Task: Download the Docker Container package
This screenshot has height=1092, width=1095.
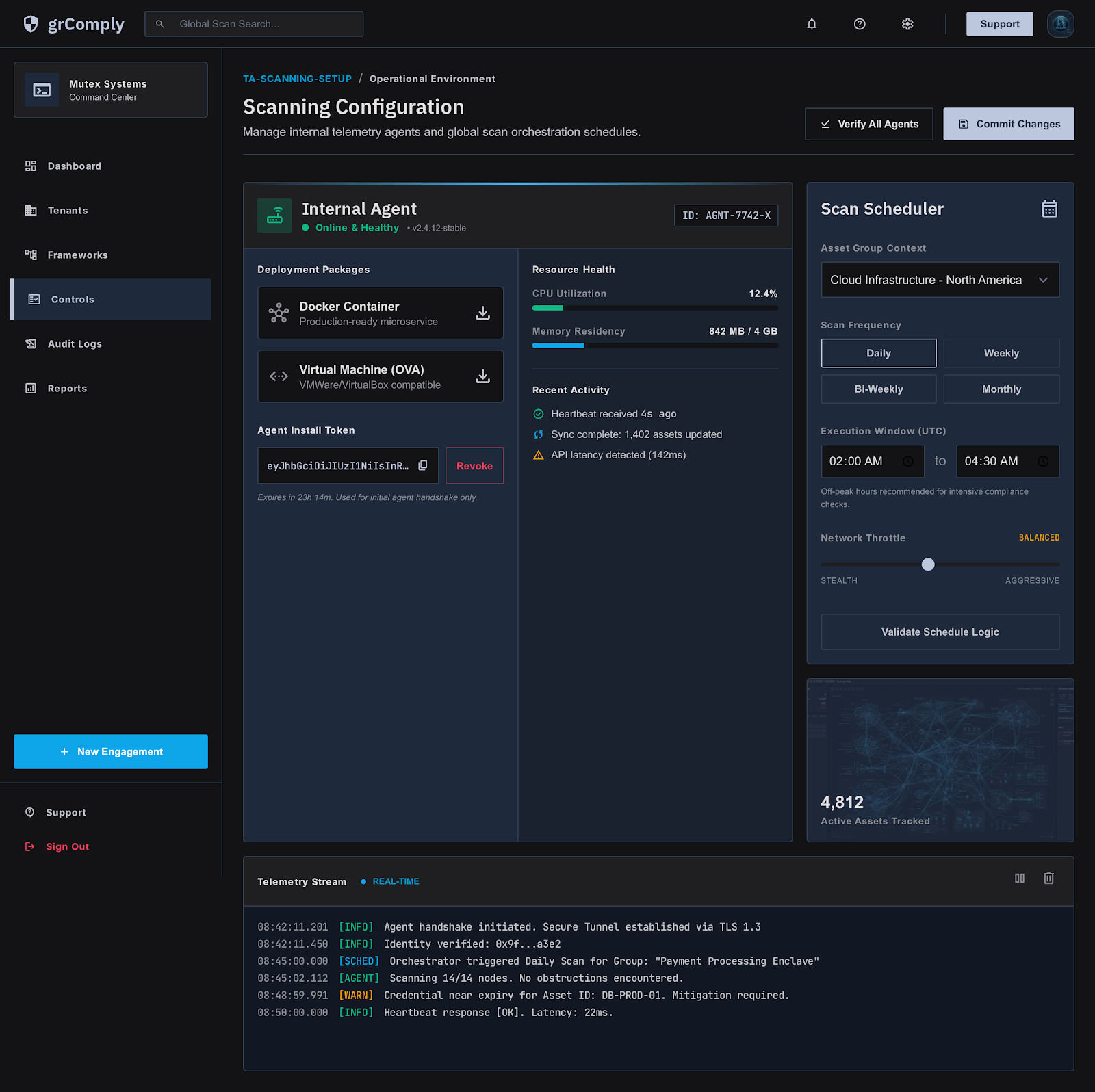Action: (x=483, y=313)
